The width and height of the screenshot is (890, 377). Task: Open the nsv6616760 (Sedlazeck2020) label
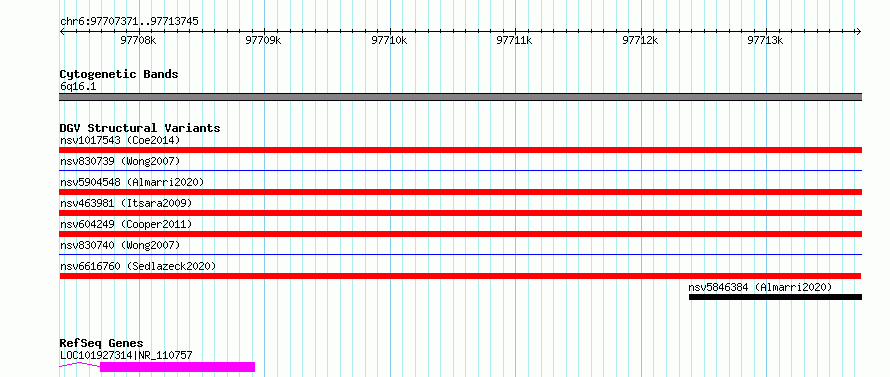(x=138, y=266)
